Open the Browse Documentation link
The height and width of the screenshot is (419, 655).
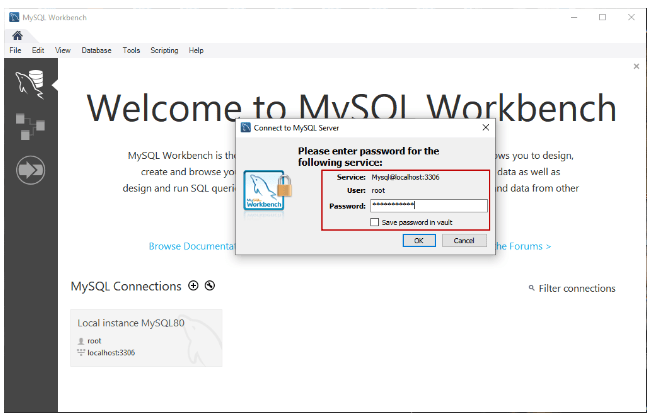point(192,246)
